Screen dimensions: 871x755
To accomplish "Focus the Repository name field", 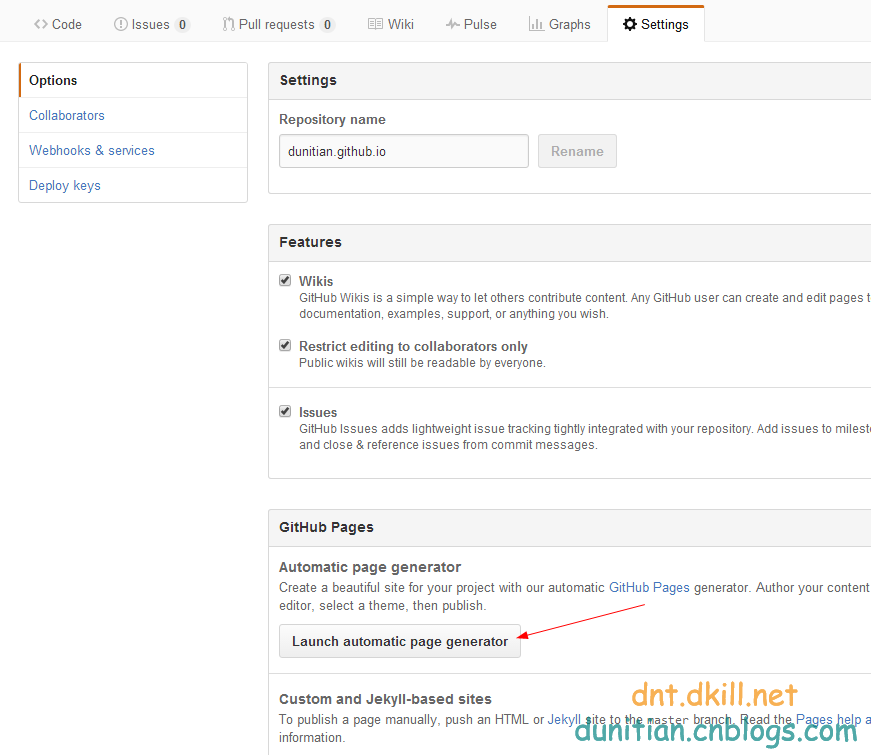I will coord(404,151).
